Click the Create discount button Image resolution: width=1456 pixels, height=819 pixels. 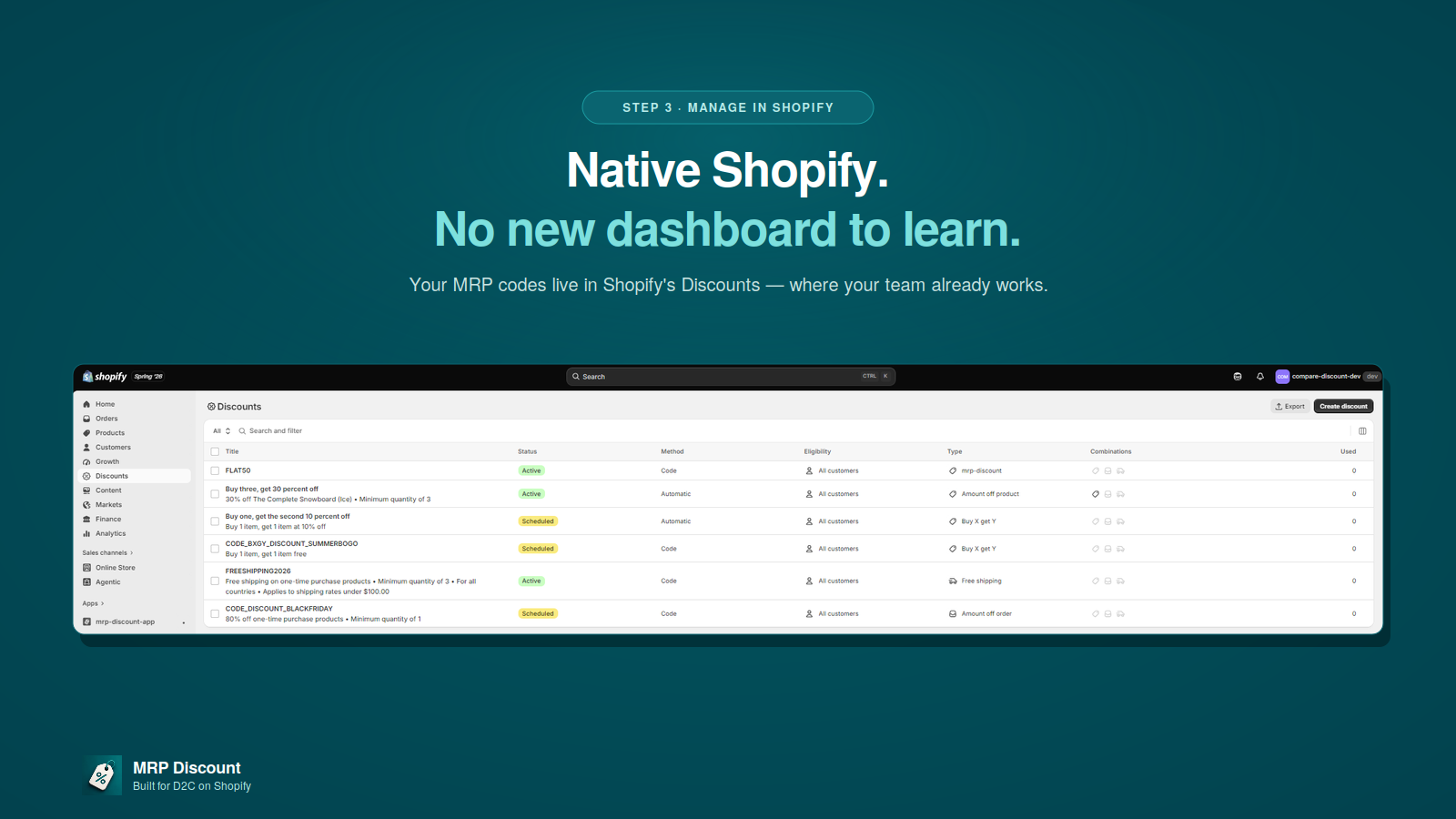point(1343,407)
